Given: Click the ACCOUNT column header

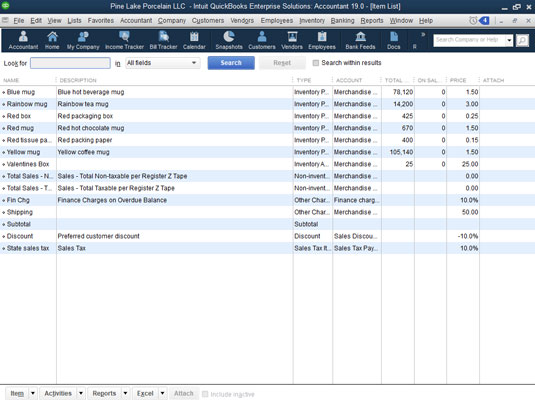Looking at the screenshot, I should click(349, 80).
